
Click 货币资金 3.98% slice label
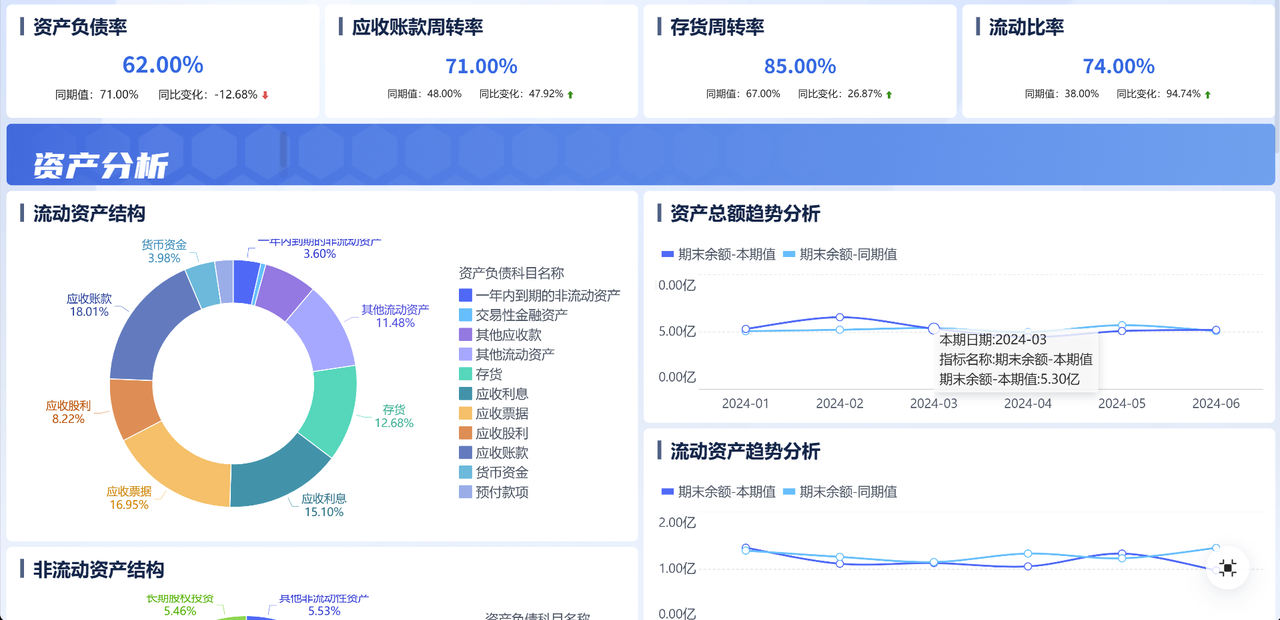coord(163,251)
